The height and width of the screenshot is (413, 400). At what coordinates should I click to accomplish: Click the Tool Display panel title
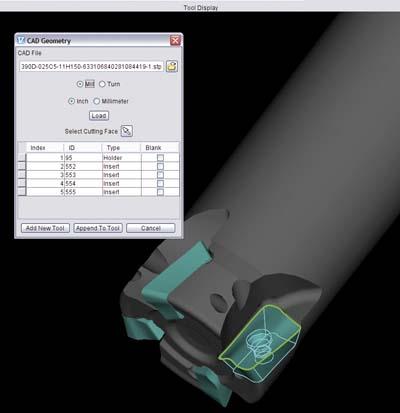click(201, 7)
